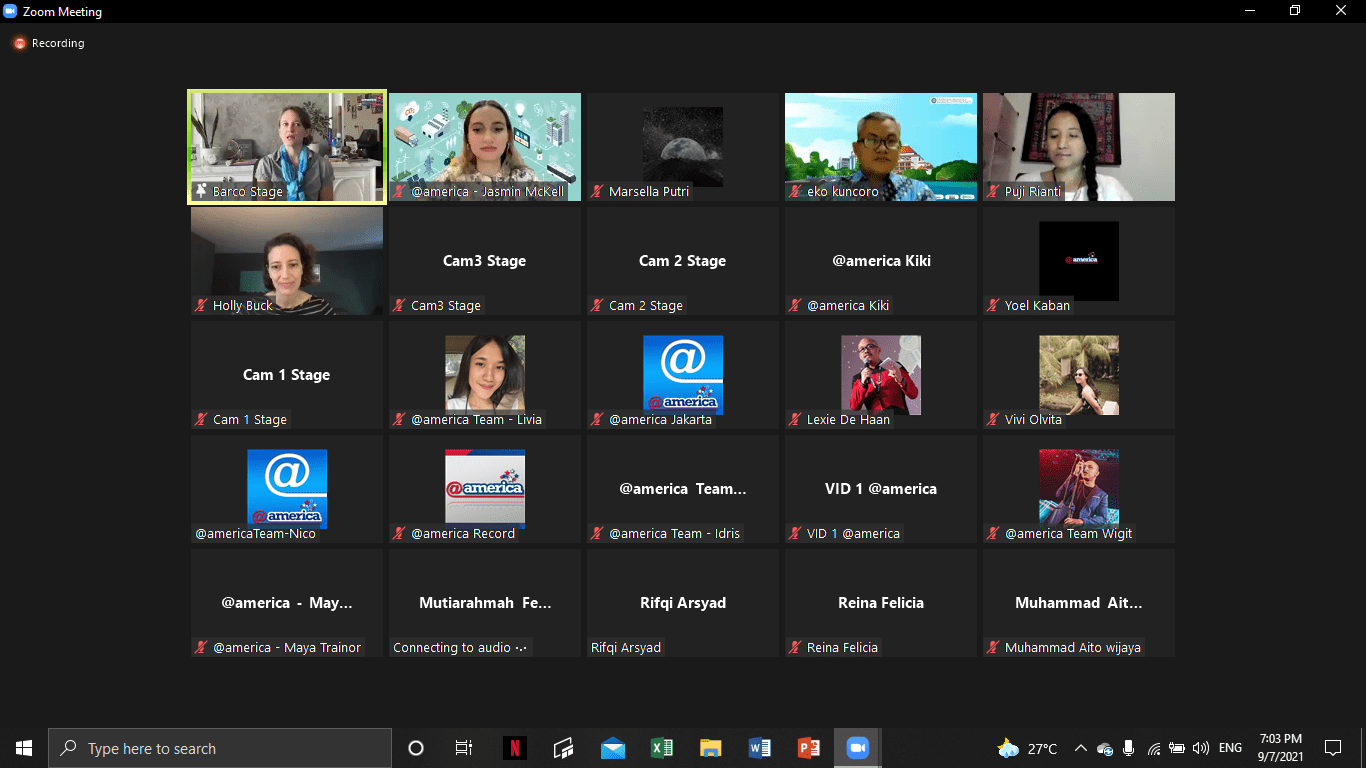Click the Muhammad Aito wijaya label
This screenshot has width=1366, height=768.
point(1073,647)
